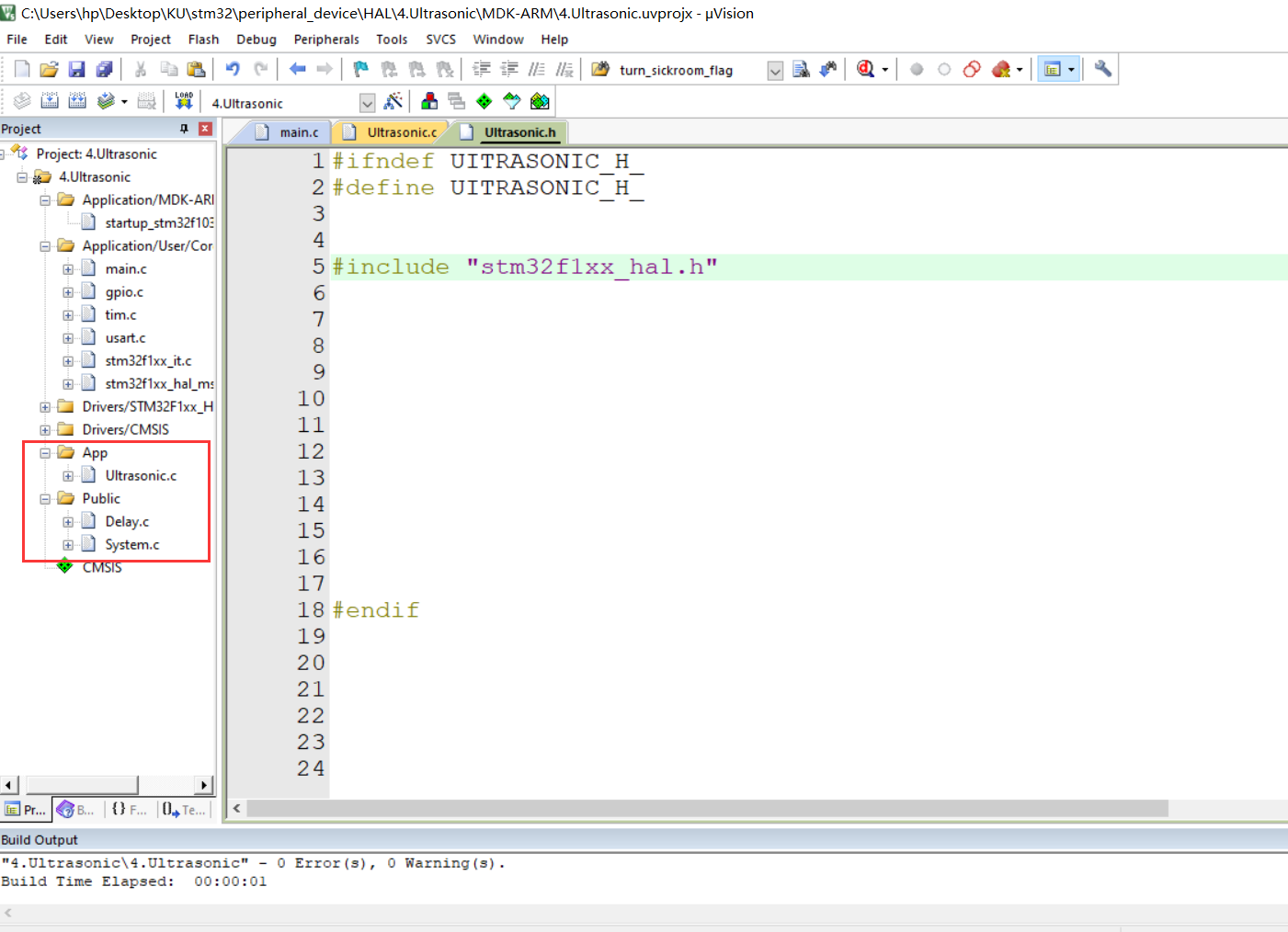Screen dimensions: 1288x932
Task: Collapse the Application/User/Cor folder
Action: (x=45, y=246)
